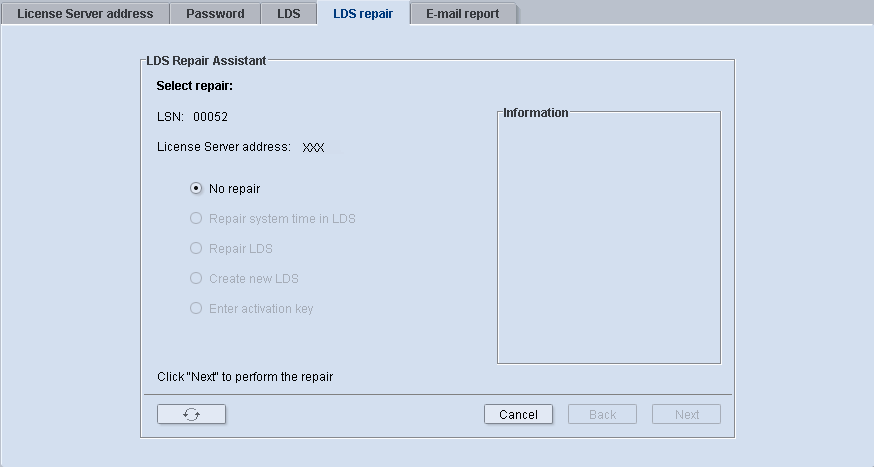The image size is (874, 467).
Task: Click the 'Select repair:' heading
Action: click(x=194, y=86)
